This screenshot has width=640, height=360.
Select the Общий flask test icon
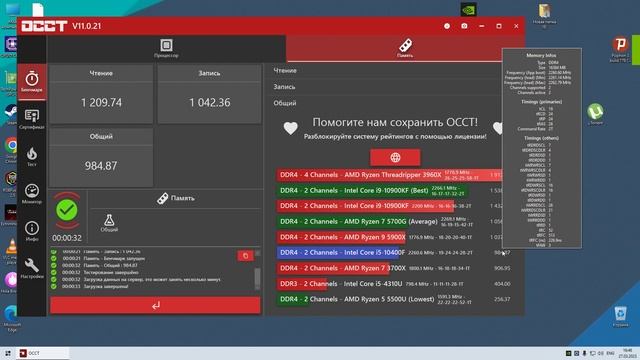[109, 223]
